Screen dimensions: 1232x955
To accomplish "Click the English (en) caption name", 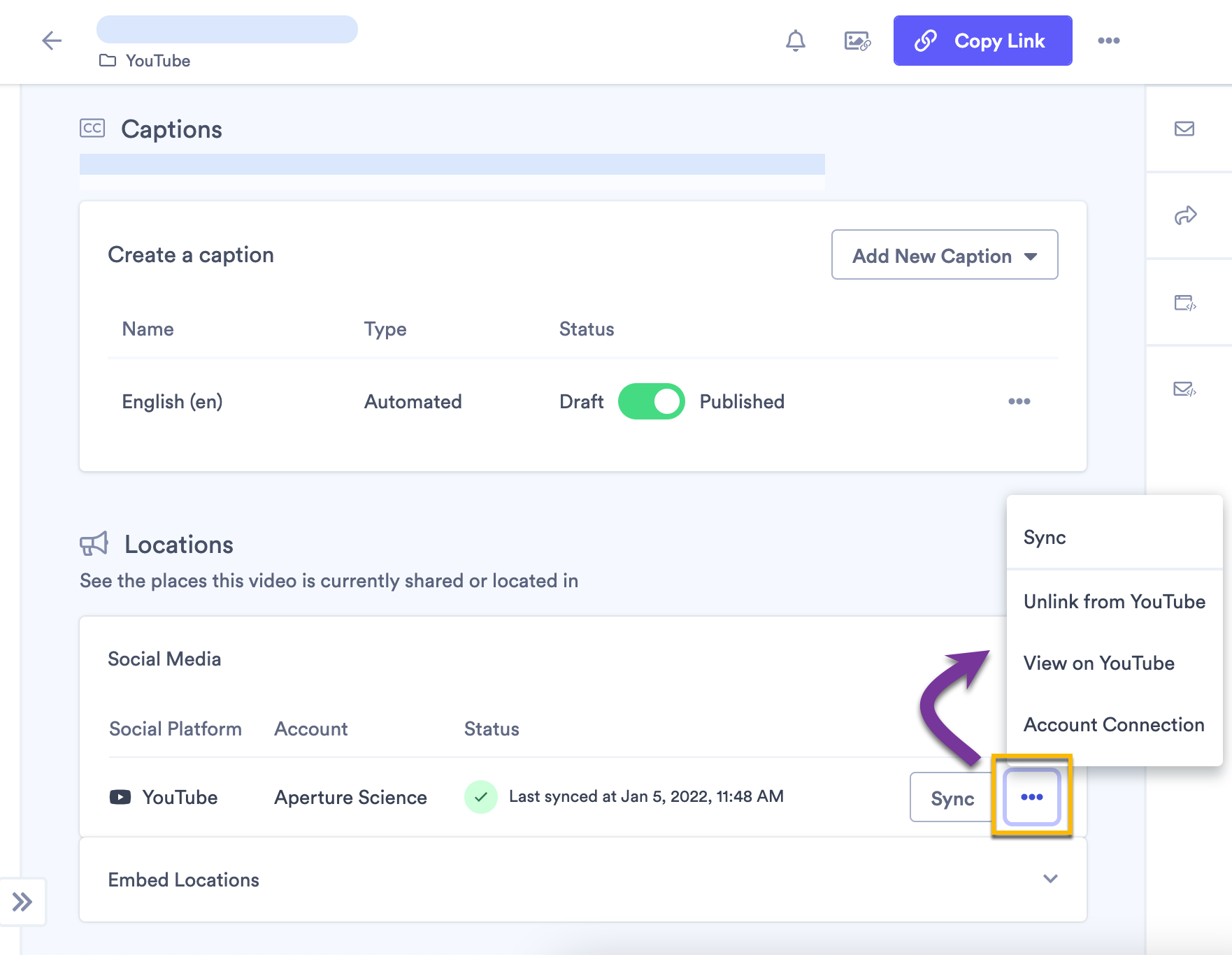I will 172,401.
